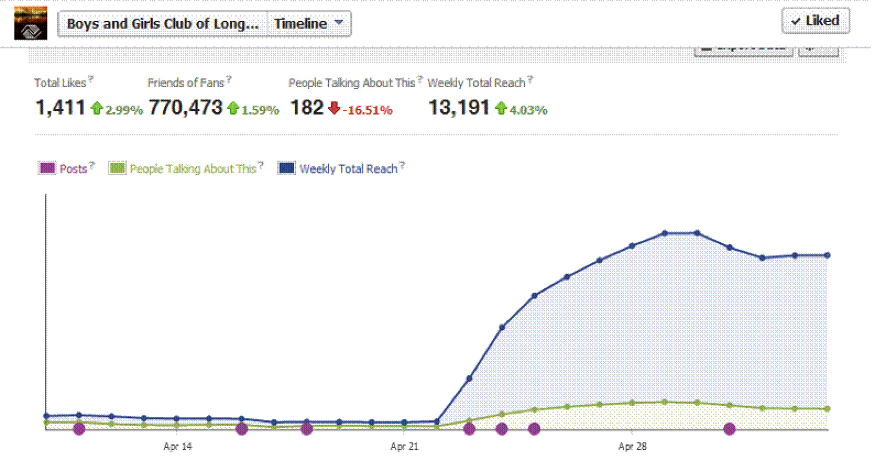
Task: Click the green up arrow next to Total Likes
Action: click(x=96, y=108)
